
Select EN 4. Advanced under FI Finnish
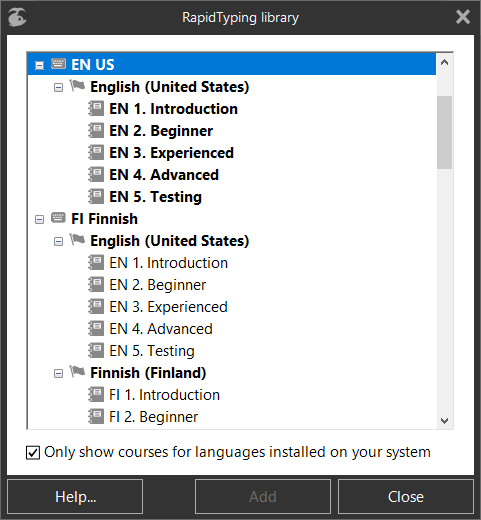click(161, 329)
